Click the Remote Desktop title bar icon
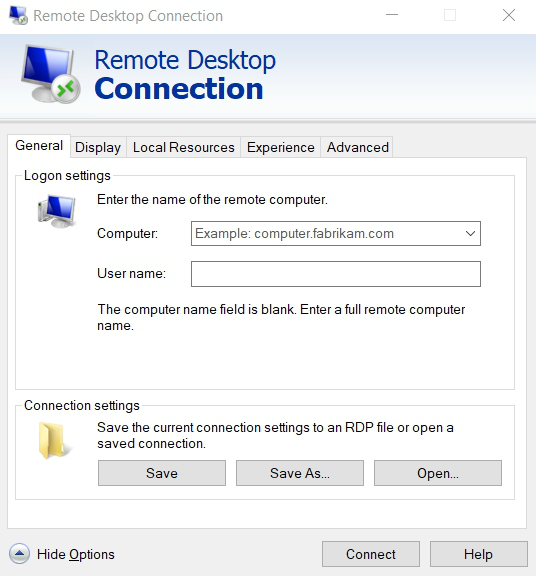Image resolution: width=536 pixels, height=576 pixels. (x=18, y=15)
